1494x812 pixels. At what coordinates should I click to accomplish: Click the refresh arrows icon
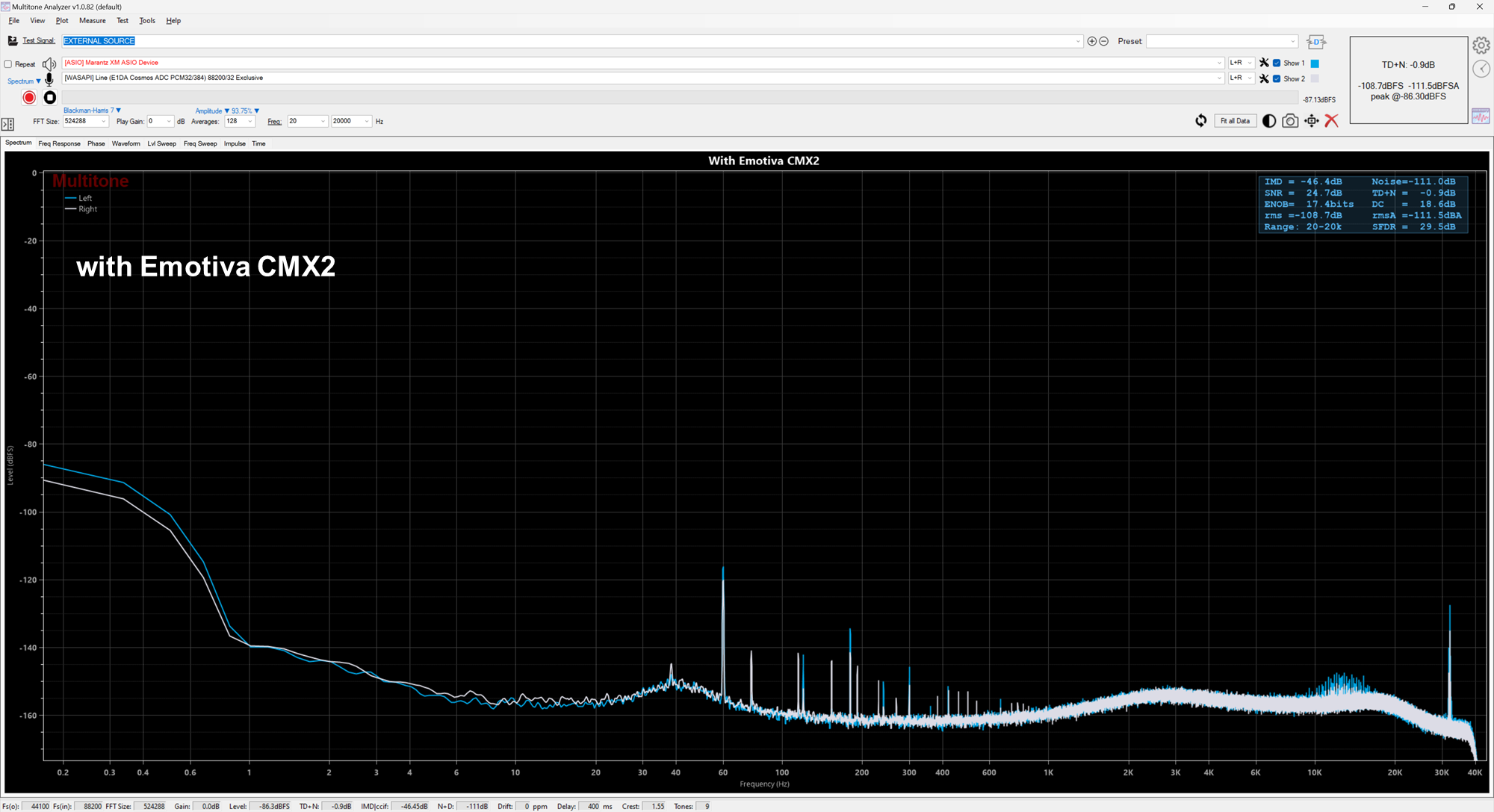click(x=1200, y=121)
